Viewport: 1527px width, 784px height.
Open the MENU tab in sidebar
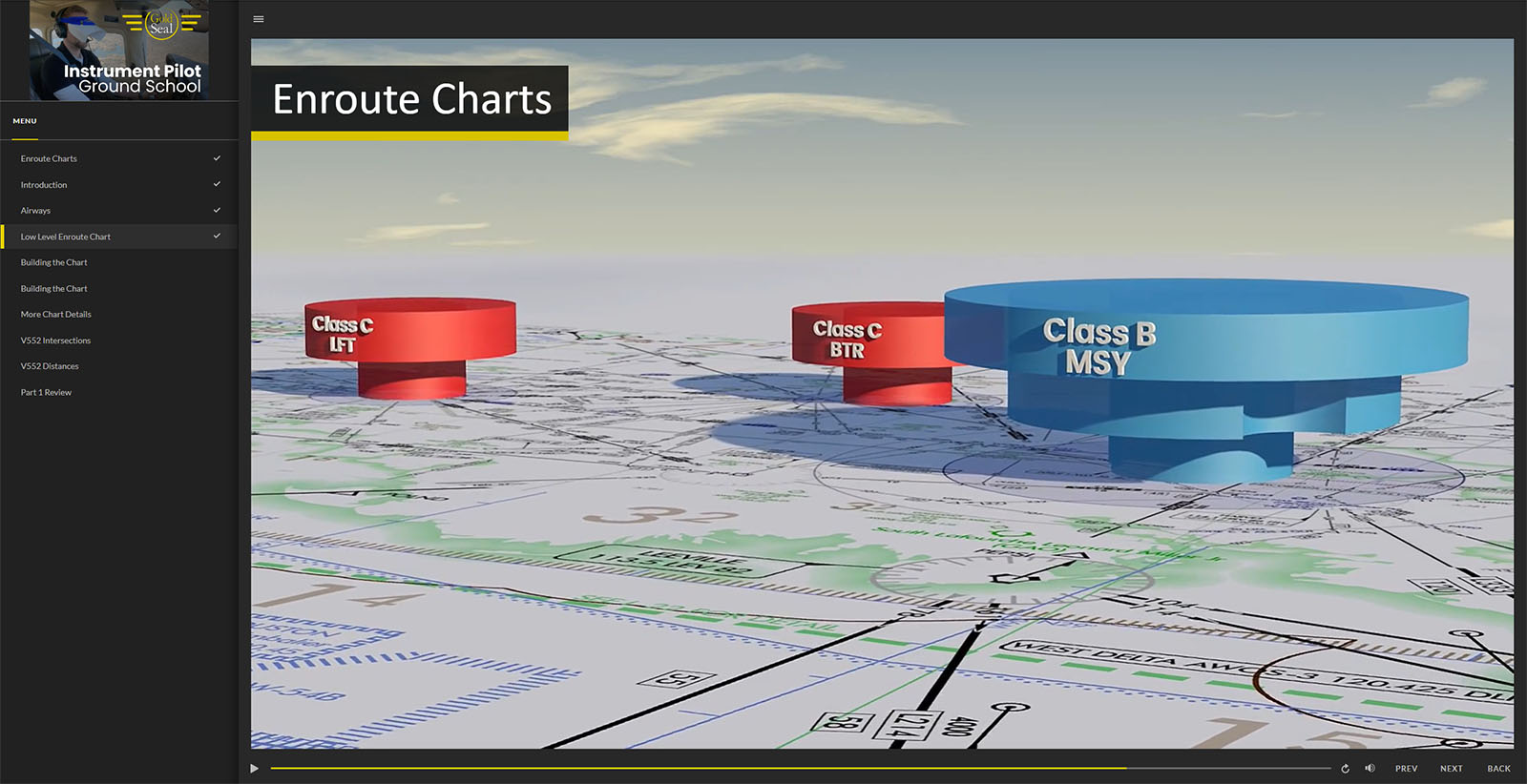(25, 121)
